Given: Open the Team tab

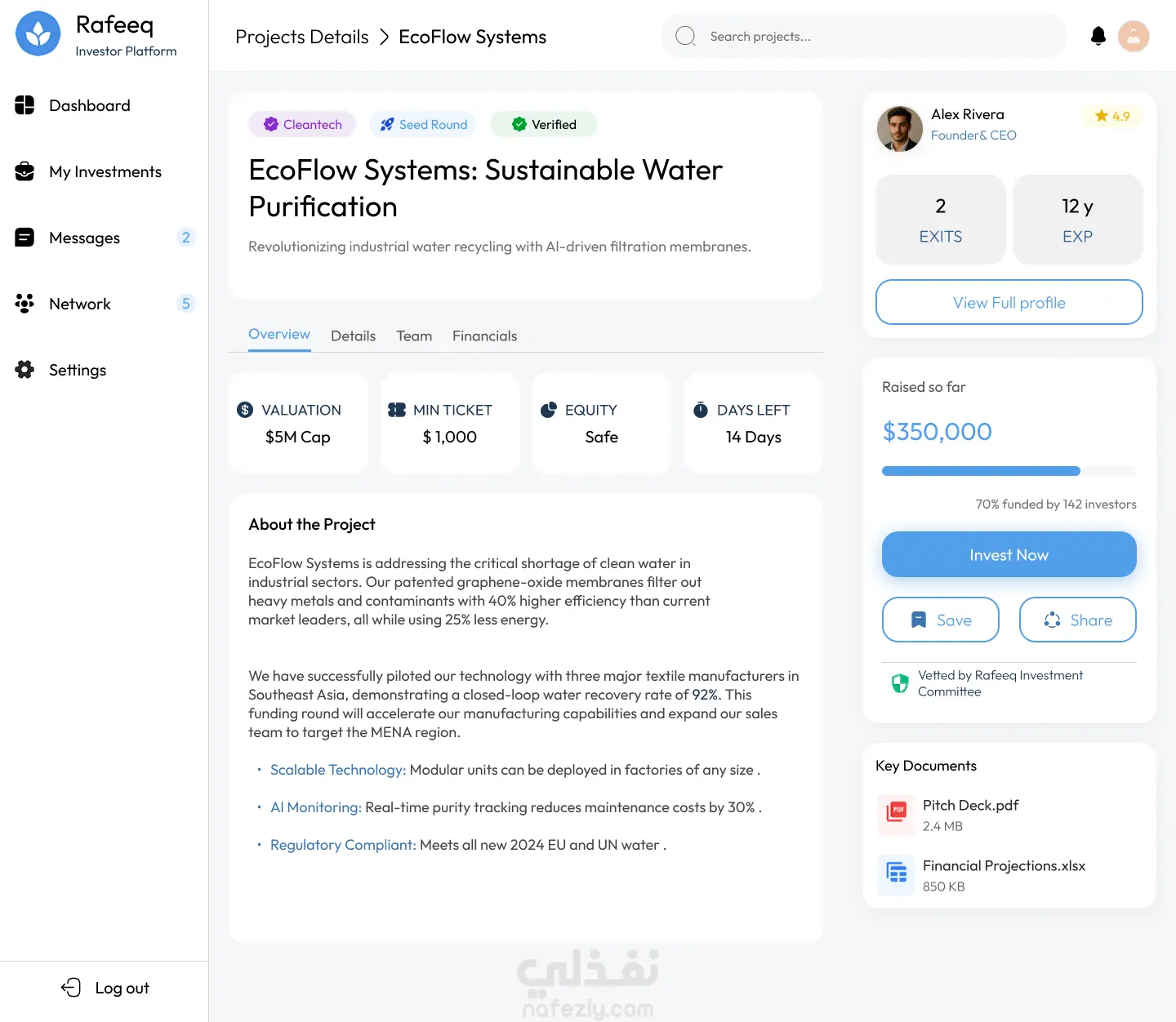Looking at the screenshot, I should click(414, 335).
